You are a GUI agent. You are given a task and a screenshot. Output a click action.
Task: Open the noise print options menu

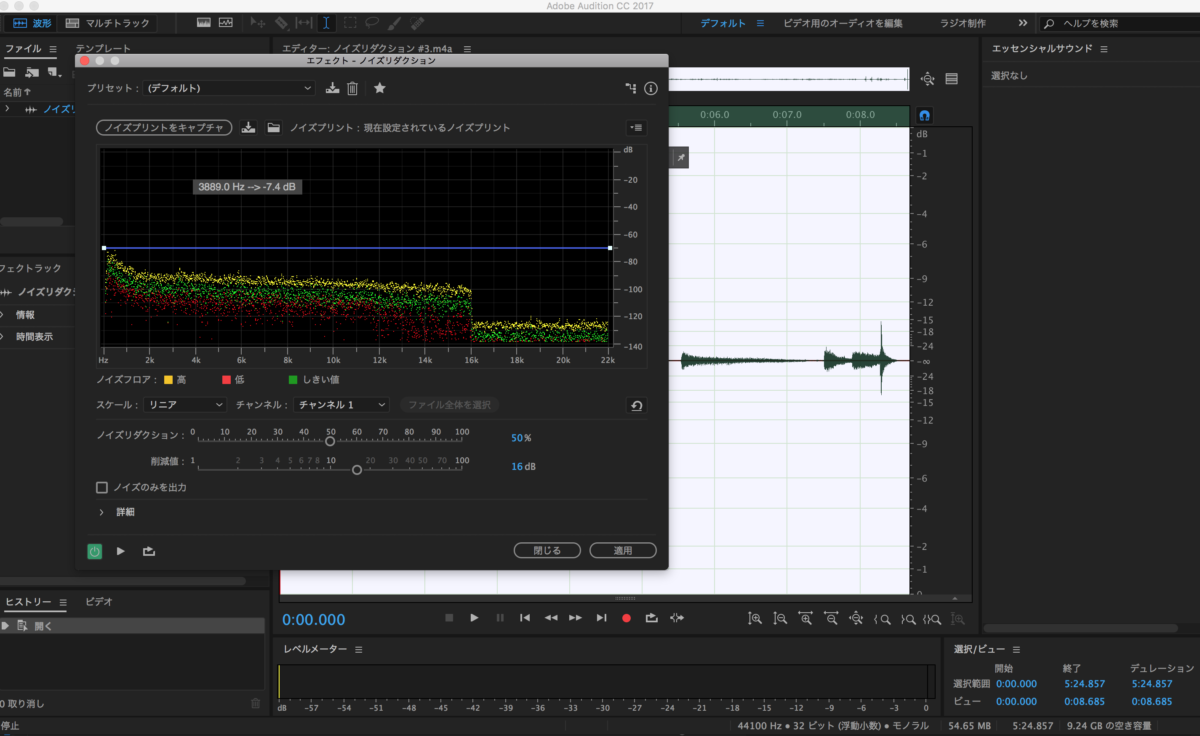click(x=636, y=127)
